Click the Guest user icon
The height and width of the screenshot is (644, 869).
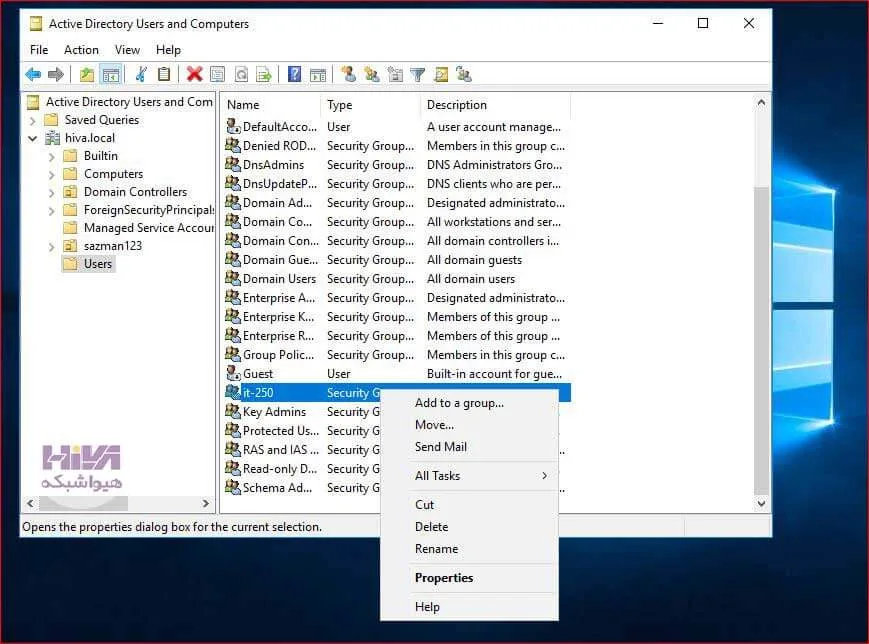pos(233,374)
